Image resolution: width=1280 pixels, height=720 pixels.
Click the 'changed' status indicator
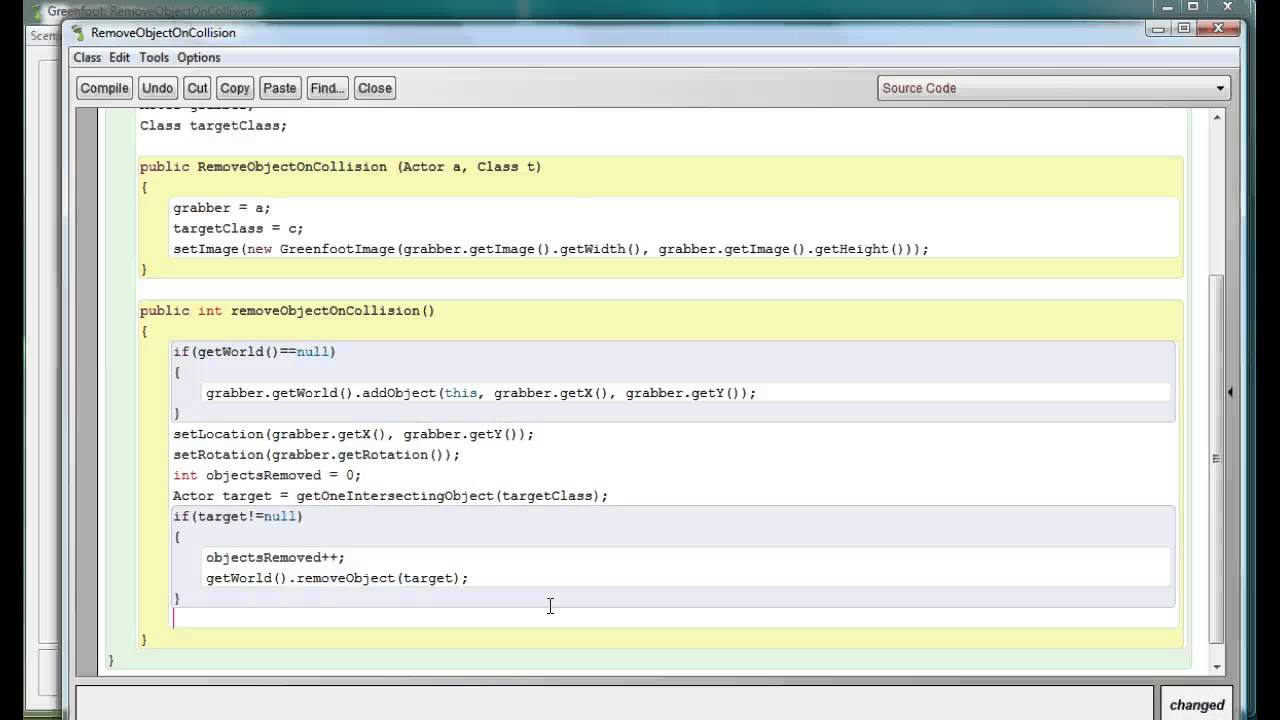[1196, 705]
